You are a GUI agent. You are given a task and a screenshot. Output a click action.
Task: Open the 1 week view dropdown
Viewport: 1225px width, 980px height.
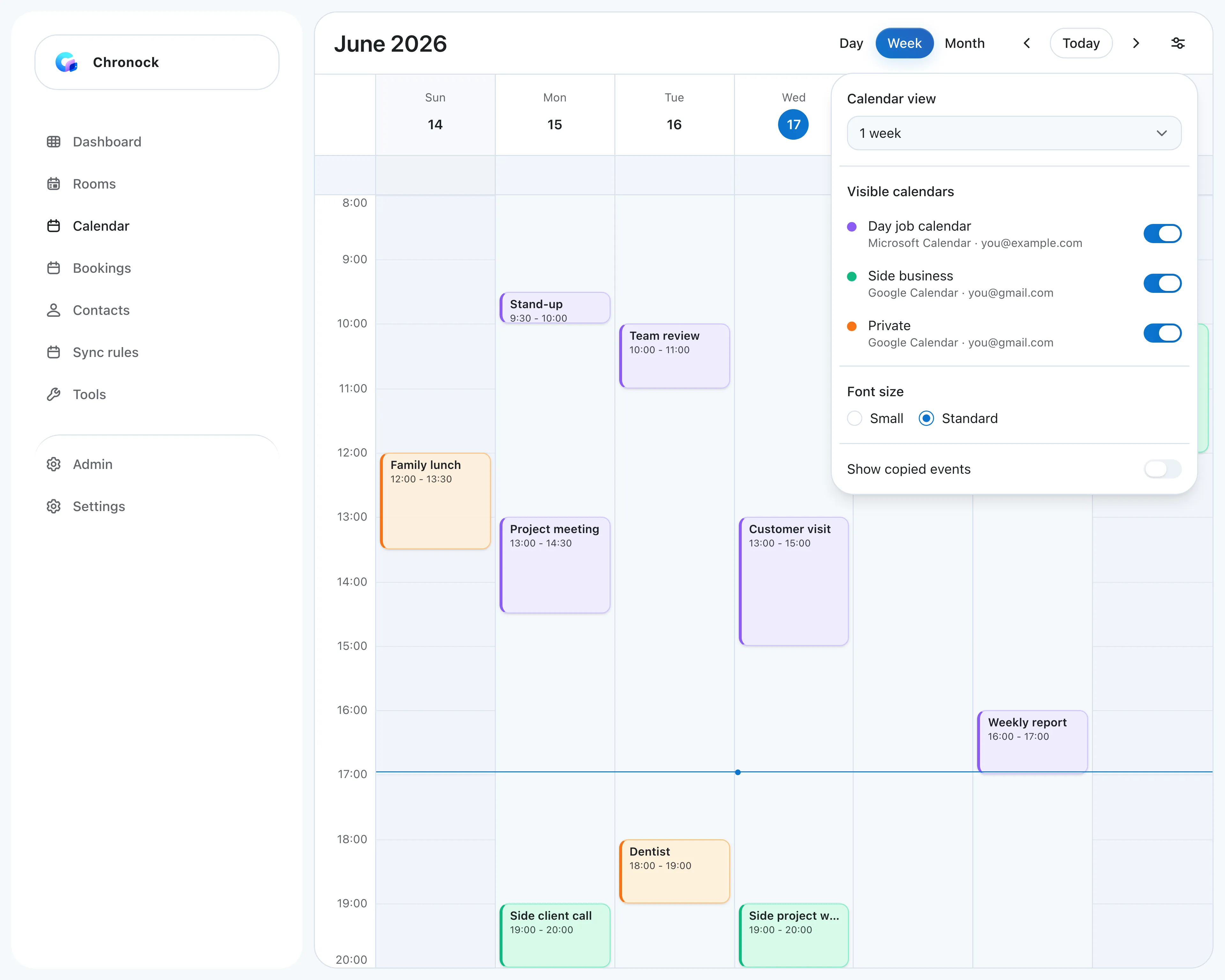click(1013, 134)
